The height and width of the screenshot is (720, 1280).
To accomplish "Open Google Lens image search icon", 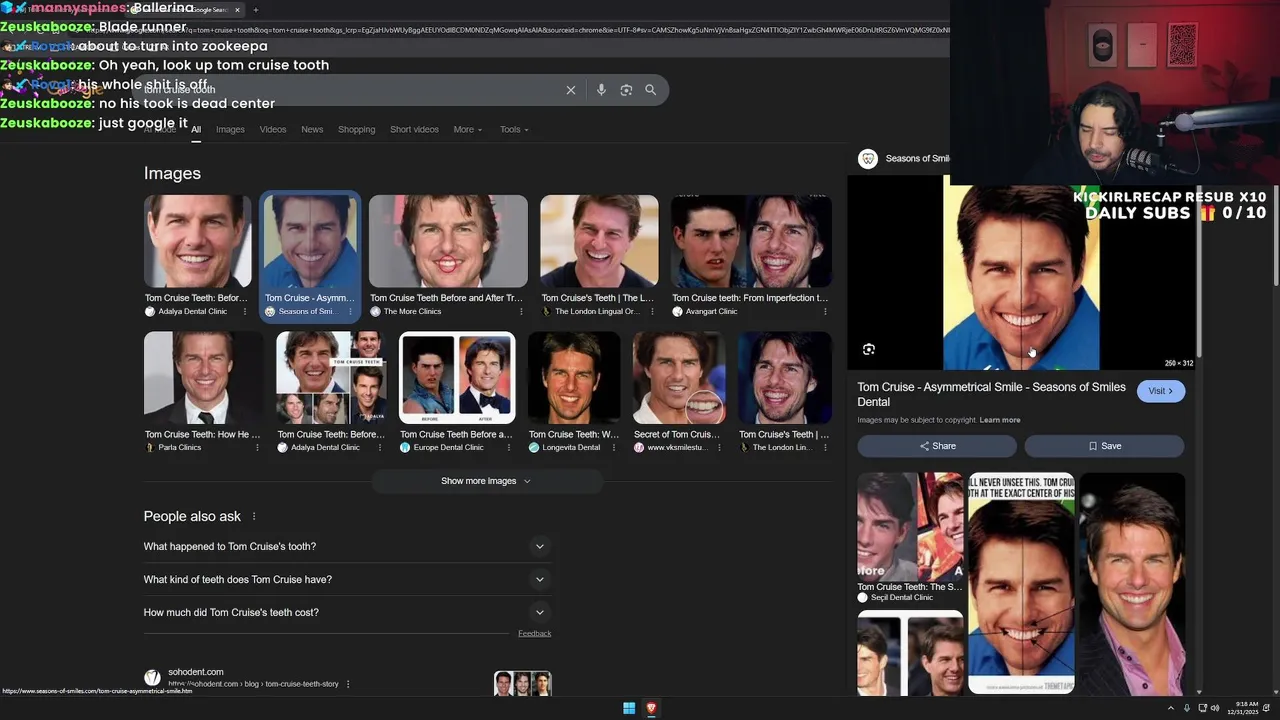I will (626, 90).
